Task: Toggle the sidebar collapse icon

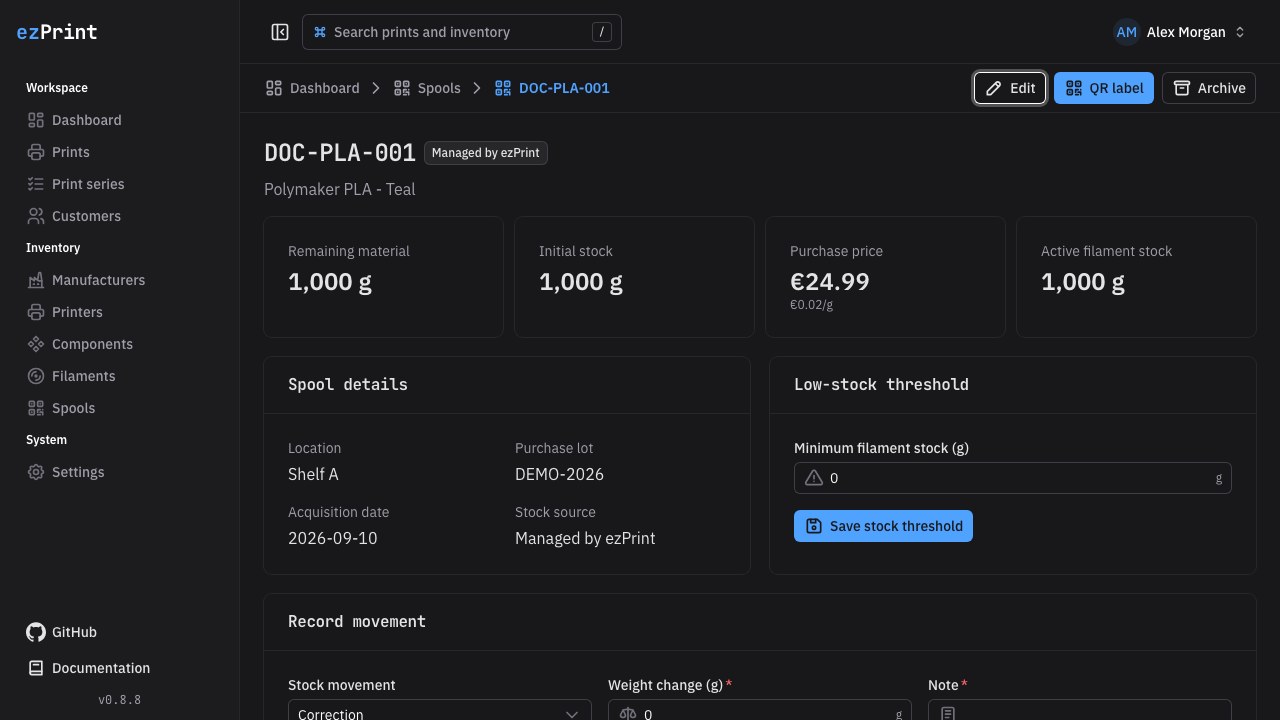Action: coord(280,32)
